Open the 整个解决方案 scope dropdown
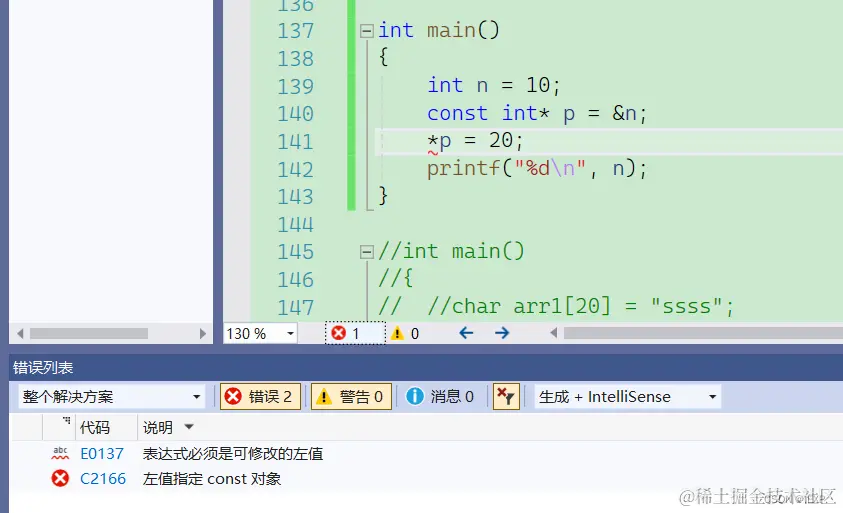The width and height of the screenshot is (843, 513). tap(112, 397)
